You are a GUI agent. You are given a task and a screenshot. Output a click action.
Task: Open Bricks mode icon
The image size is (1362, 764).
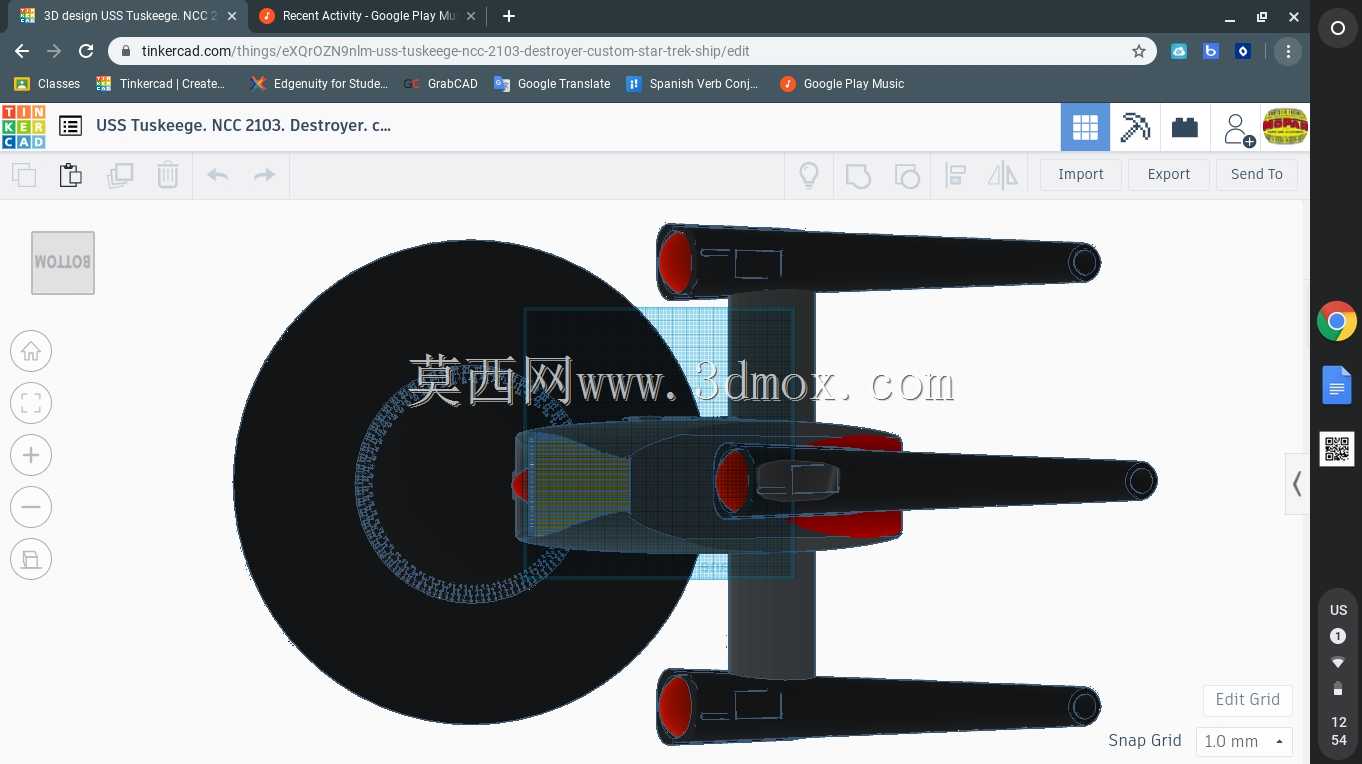pyautogui.click(x=1185, y=127)
